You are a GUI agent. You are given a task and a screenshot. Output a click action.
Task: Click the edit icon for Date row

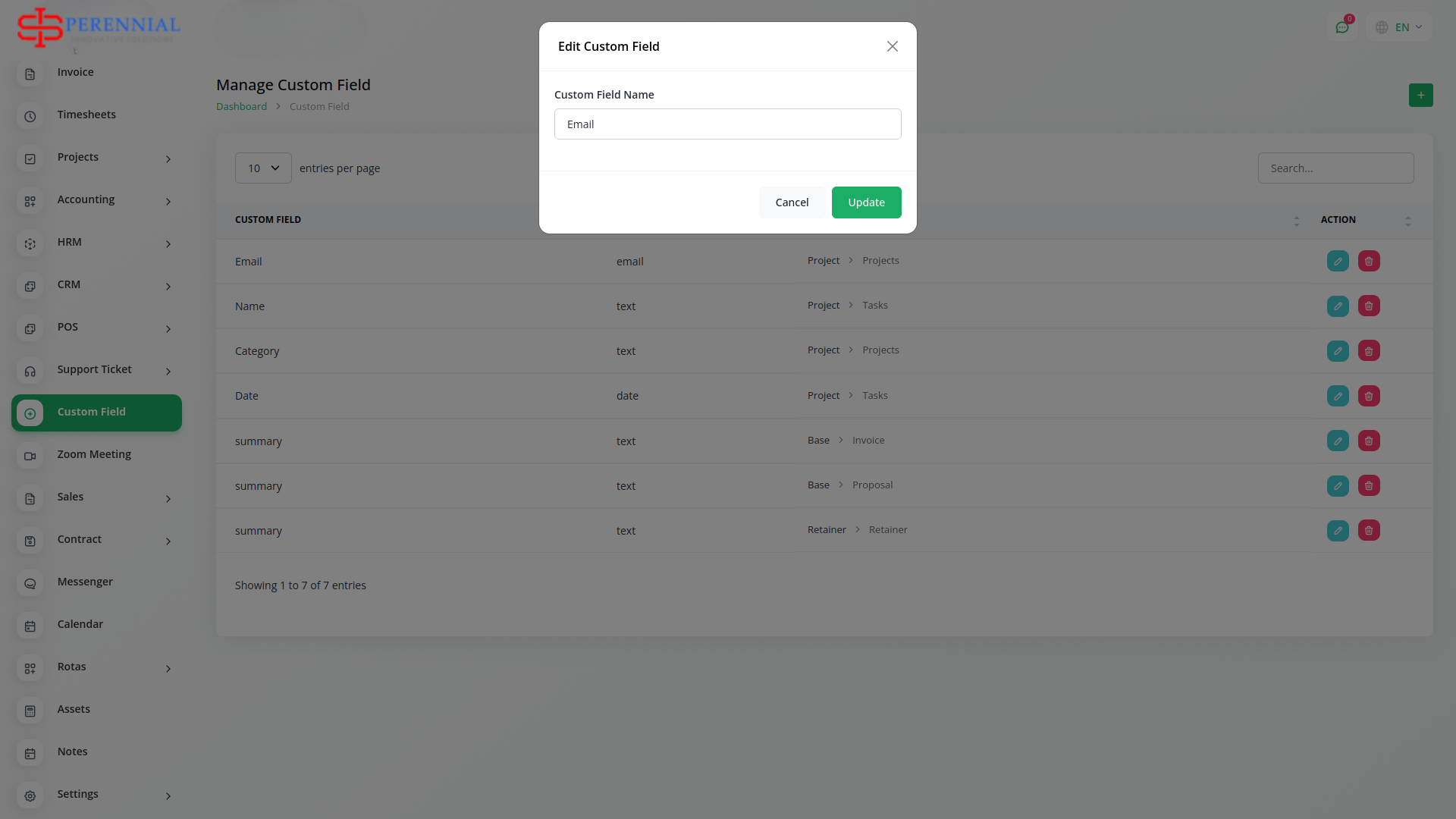[x=1338, y=396]
